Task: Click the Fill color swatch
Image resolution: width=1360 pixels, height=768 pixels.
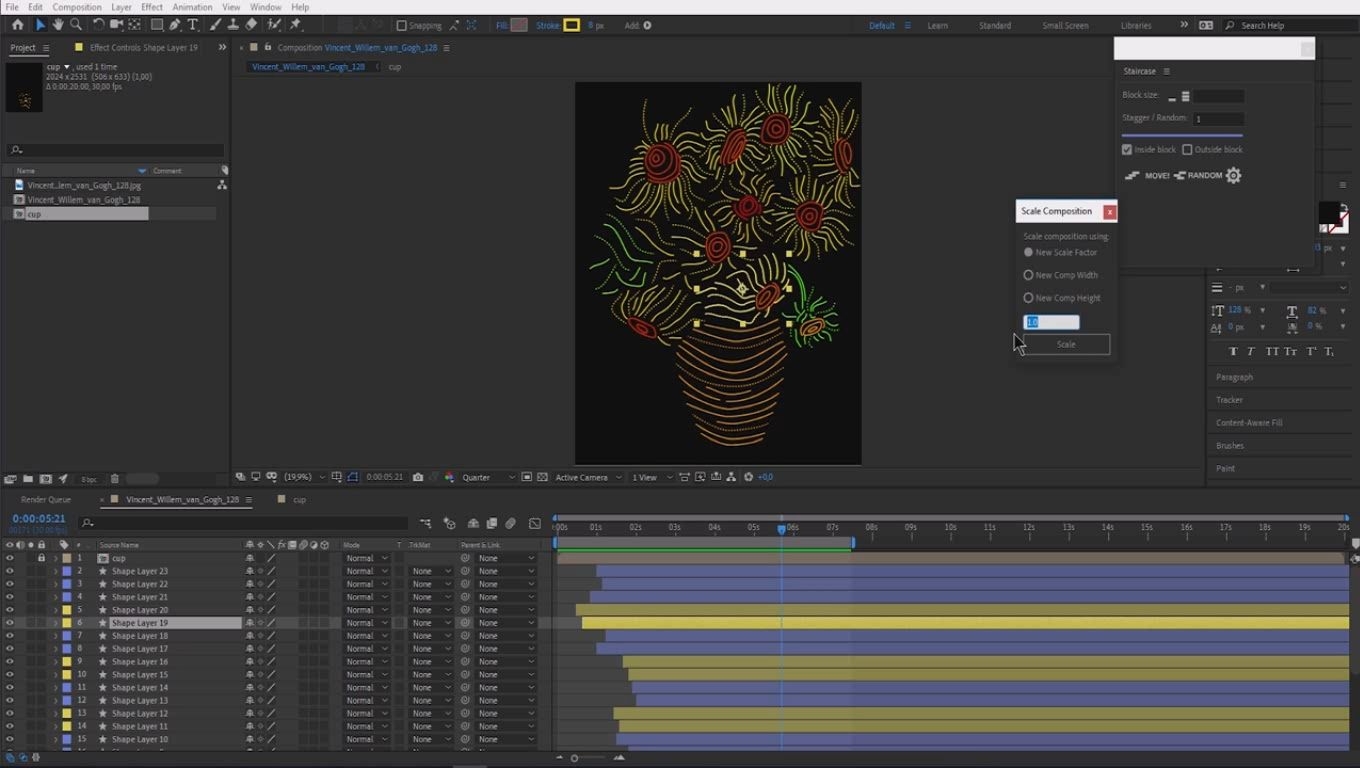Action: click(x=519, y=25)
